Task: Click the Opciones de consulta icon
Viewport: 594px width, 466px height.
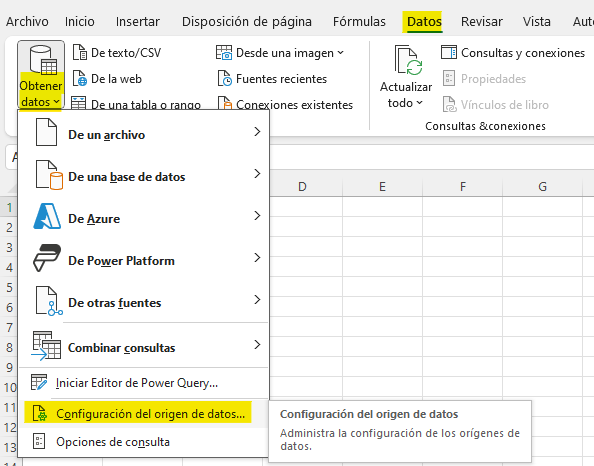Action: click(x=39, y=441)
